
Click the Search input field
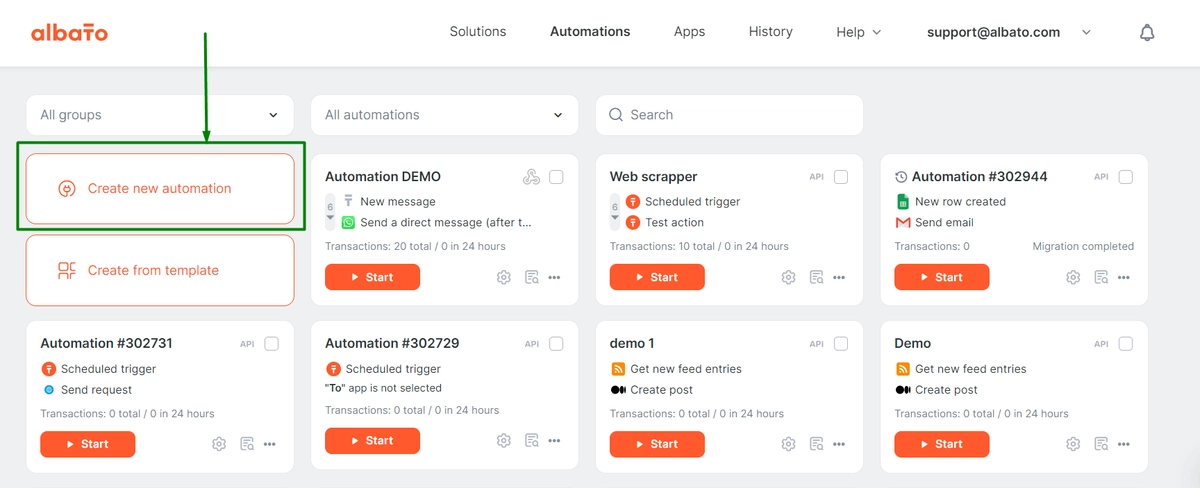tap(729, 115)
